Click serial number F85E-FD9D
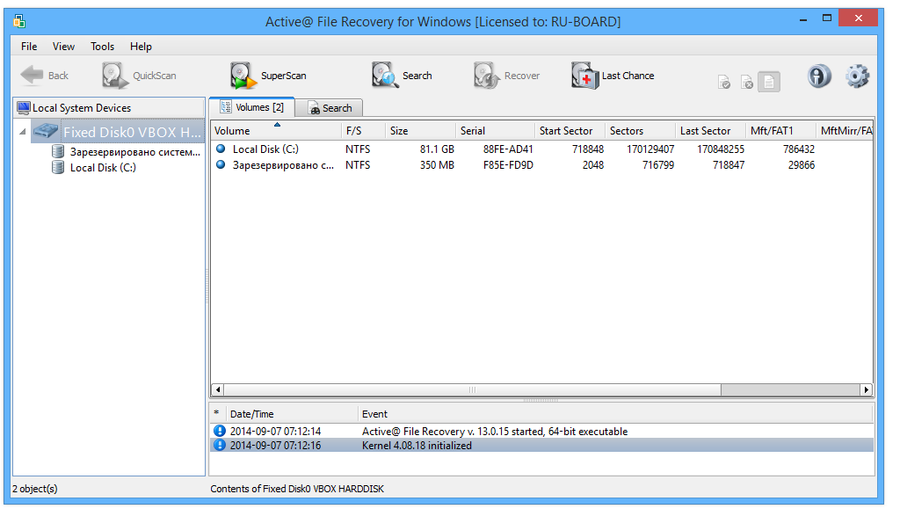This screenshot has width=900, height=516. 508,165
